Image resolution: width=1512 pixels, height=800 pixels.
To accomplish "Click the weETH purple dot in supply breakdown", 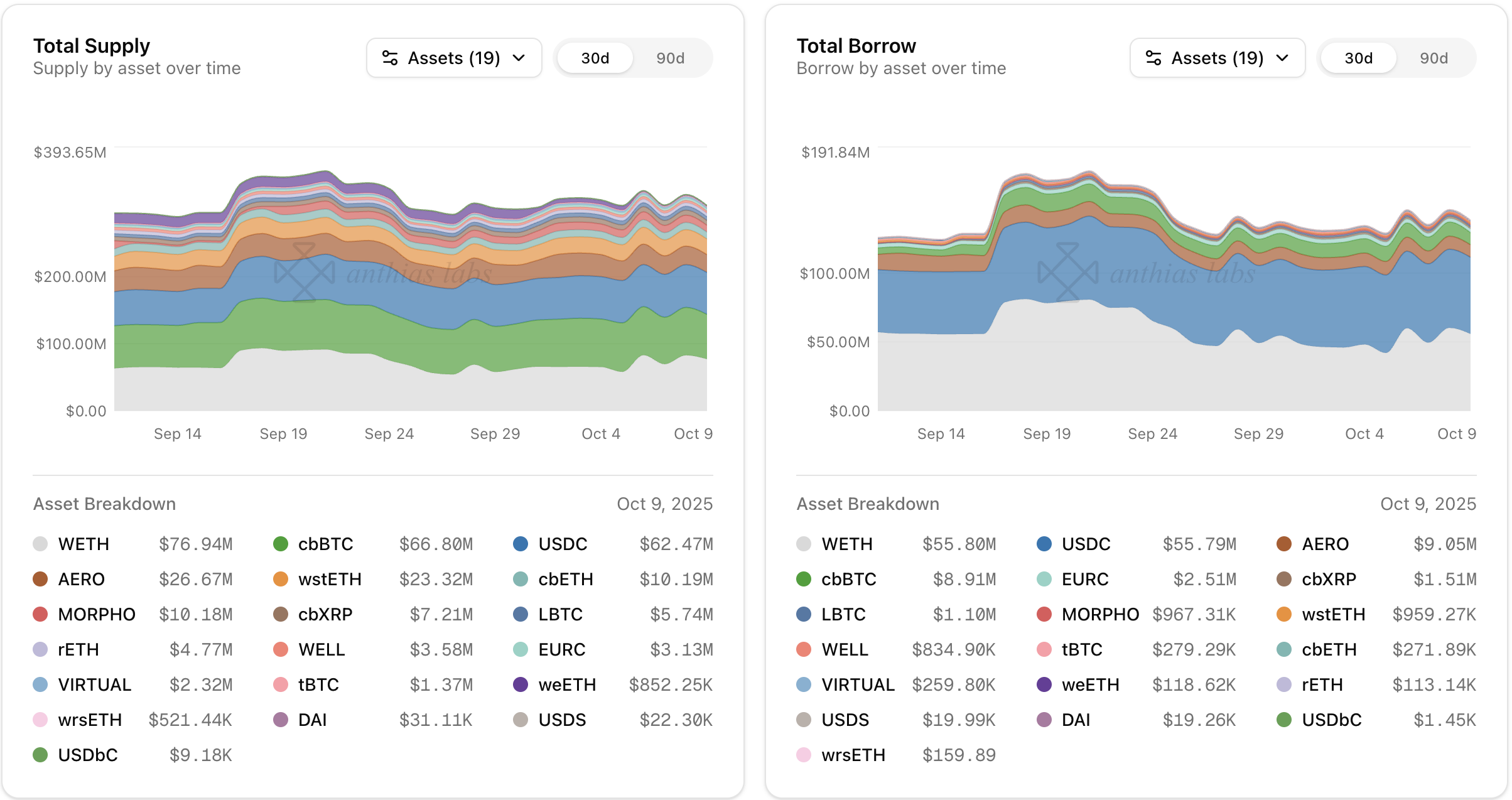I will 521,684.
